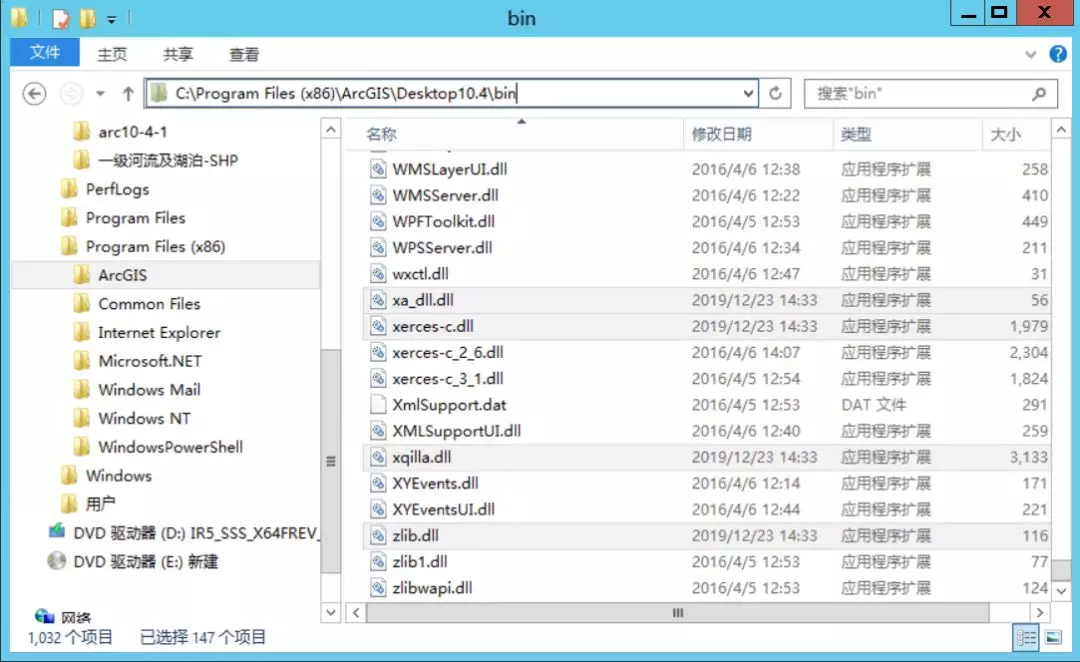1080x662 pixels.
Task: Click the zlib.dll file icon
Action: click(377, 536)
